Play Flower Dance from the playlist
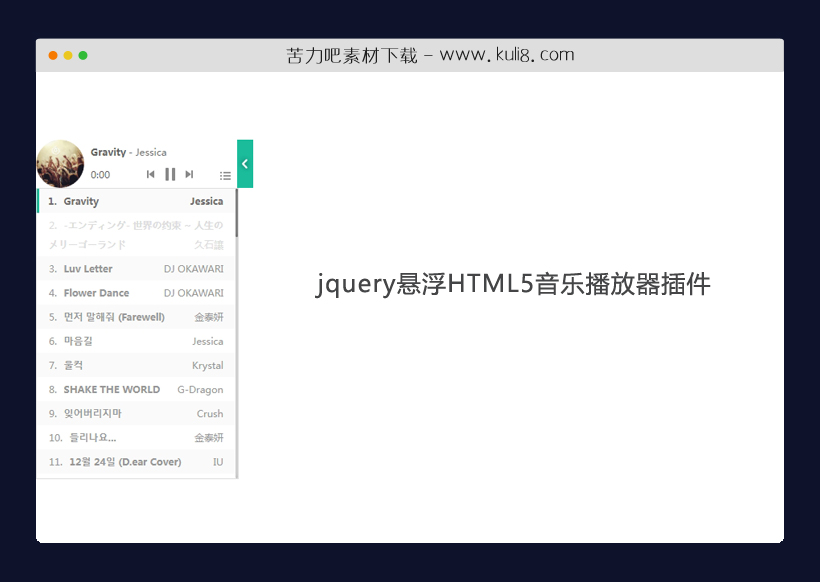 click(x=136, y=292)
